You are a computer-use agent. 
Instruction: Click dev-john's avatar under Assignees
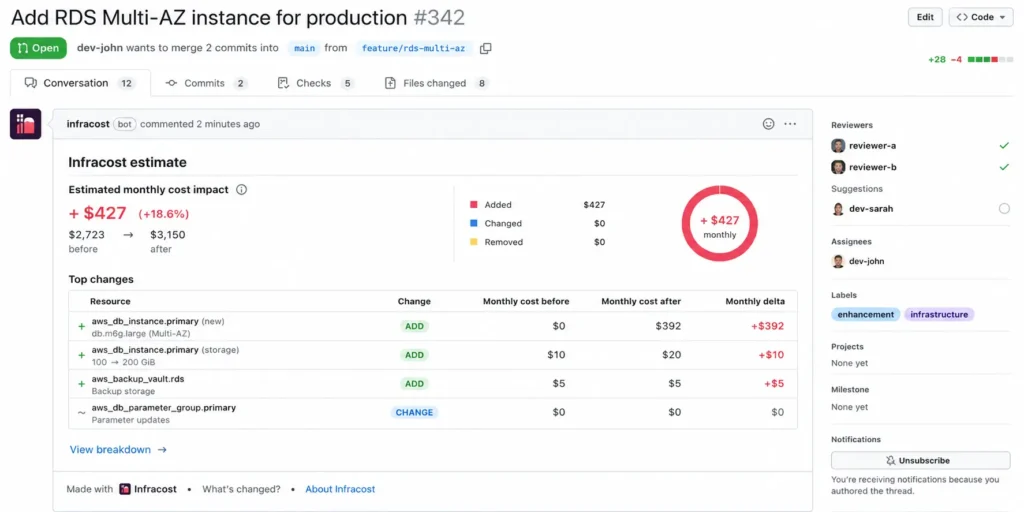coord(838,261)
